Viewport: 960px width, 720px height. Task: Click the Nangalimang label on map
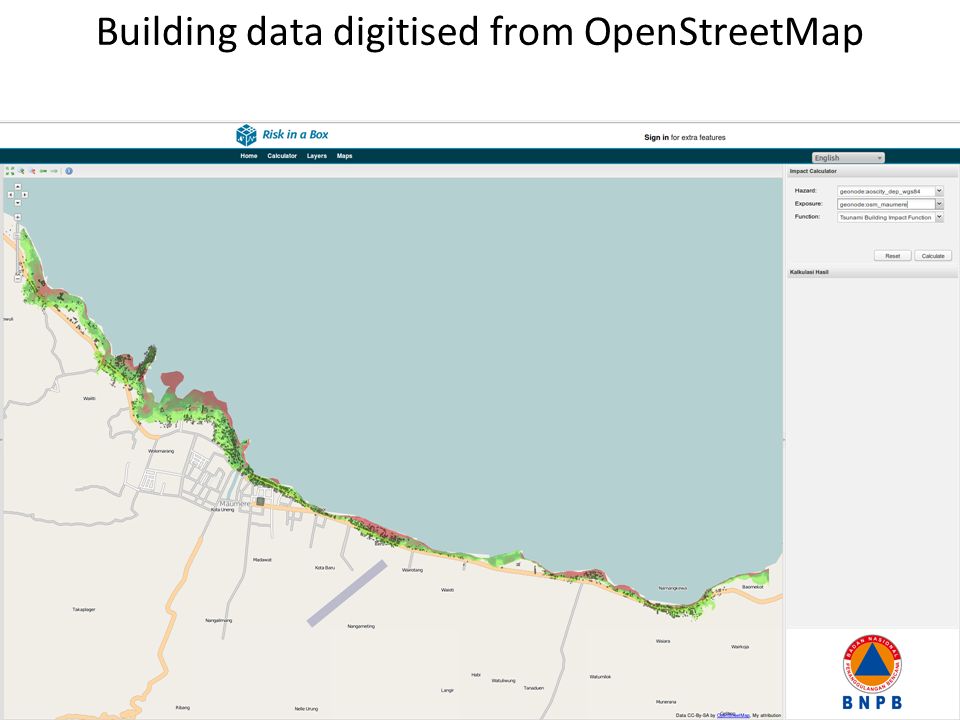(219, 620)
